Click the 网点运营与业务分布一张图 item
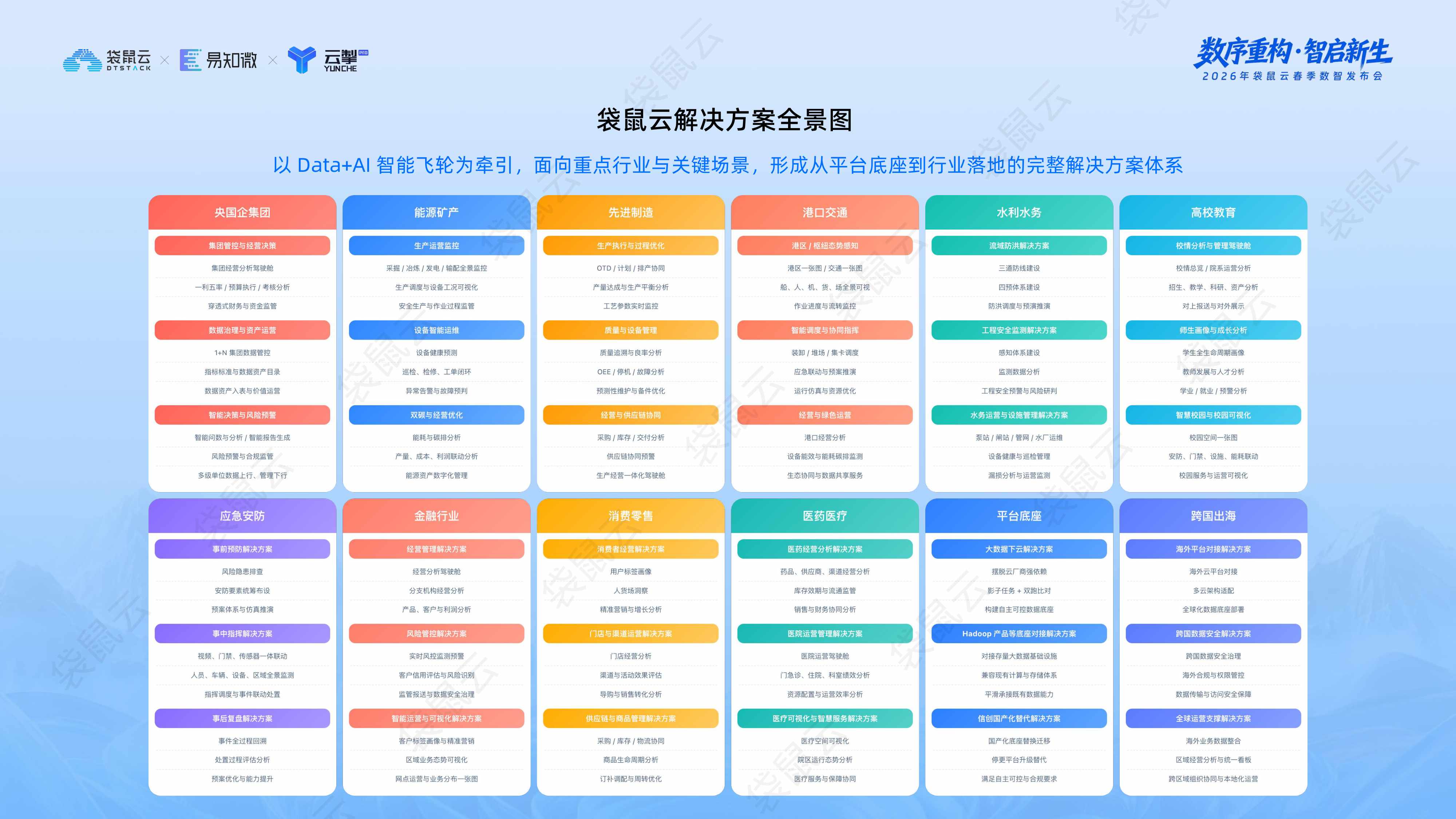Screen dimensions: 1456x819 [x=436, y=779]
